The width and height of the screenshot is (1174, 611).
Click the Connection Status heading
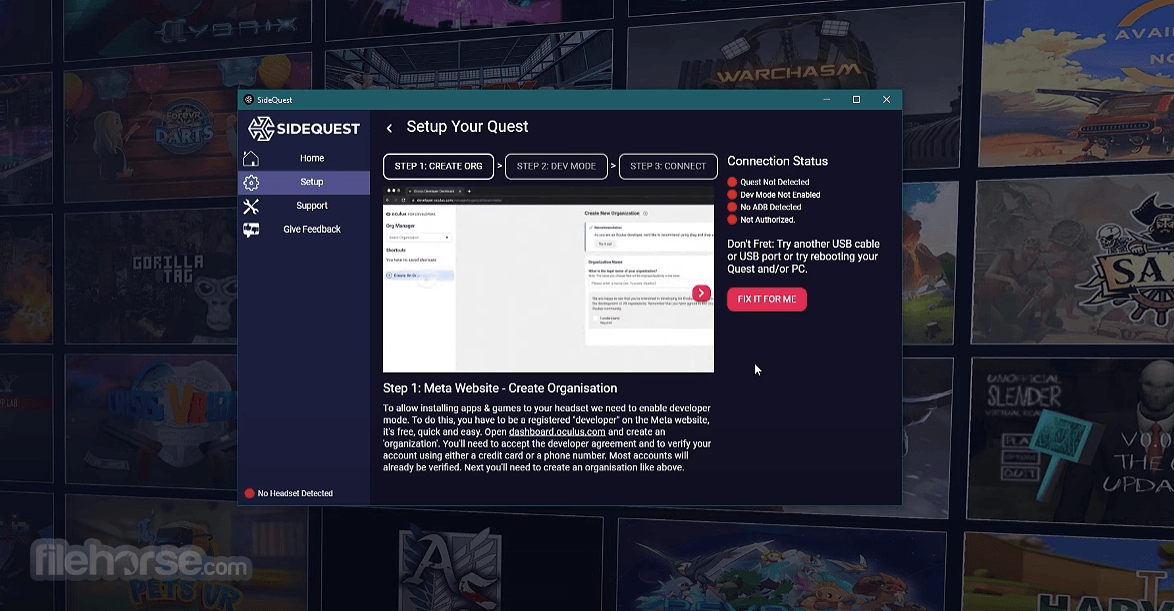(777, 161)
